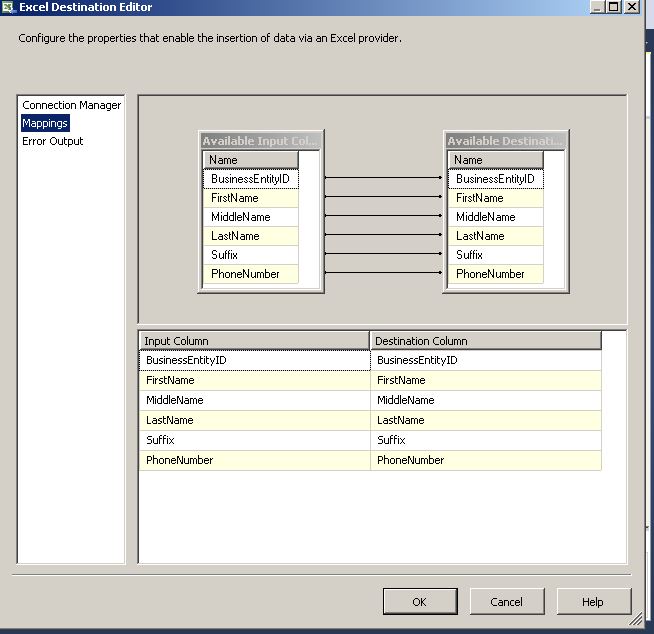The width and height of the screenshot is (654, 634).
Task: Click Suffix Destination Column cell
Action: coord(486,440)
